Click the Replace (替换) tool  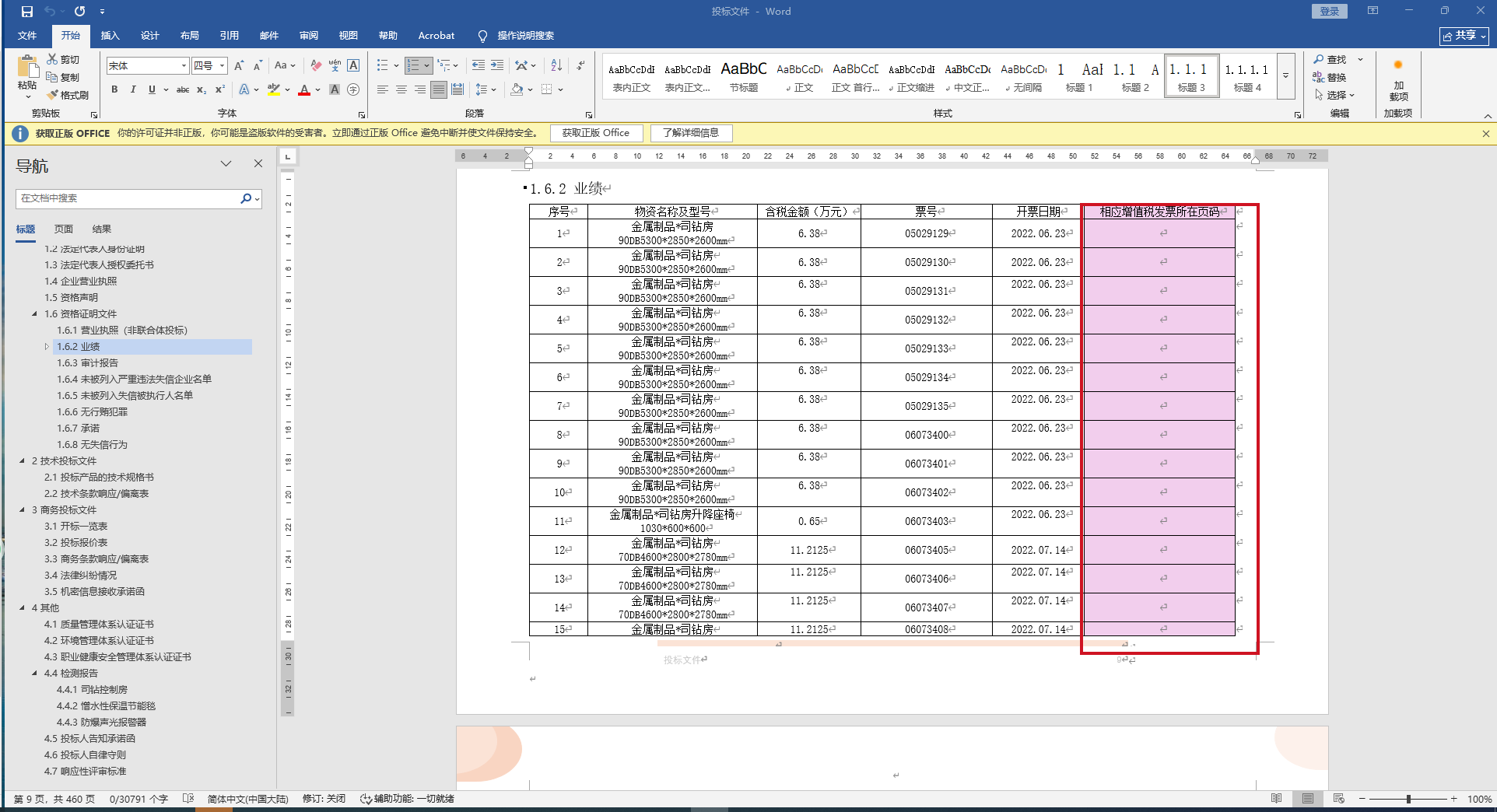tap(1330, 77)
